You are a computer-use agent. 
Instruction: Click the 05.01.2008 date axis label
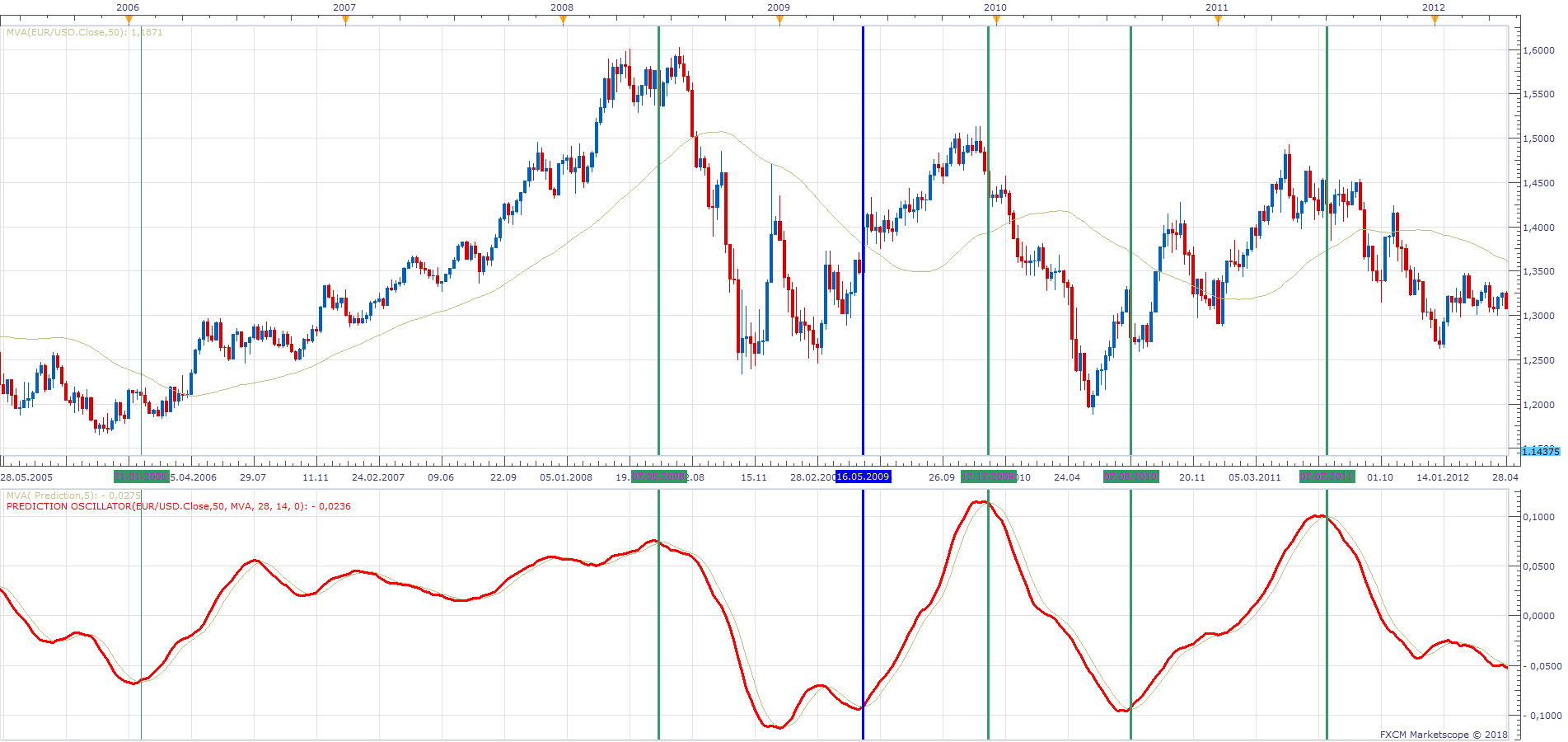point(566,477)
